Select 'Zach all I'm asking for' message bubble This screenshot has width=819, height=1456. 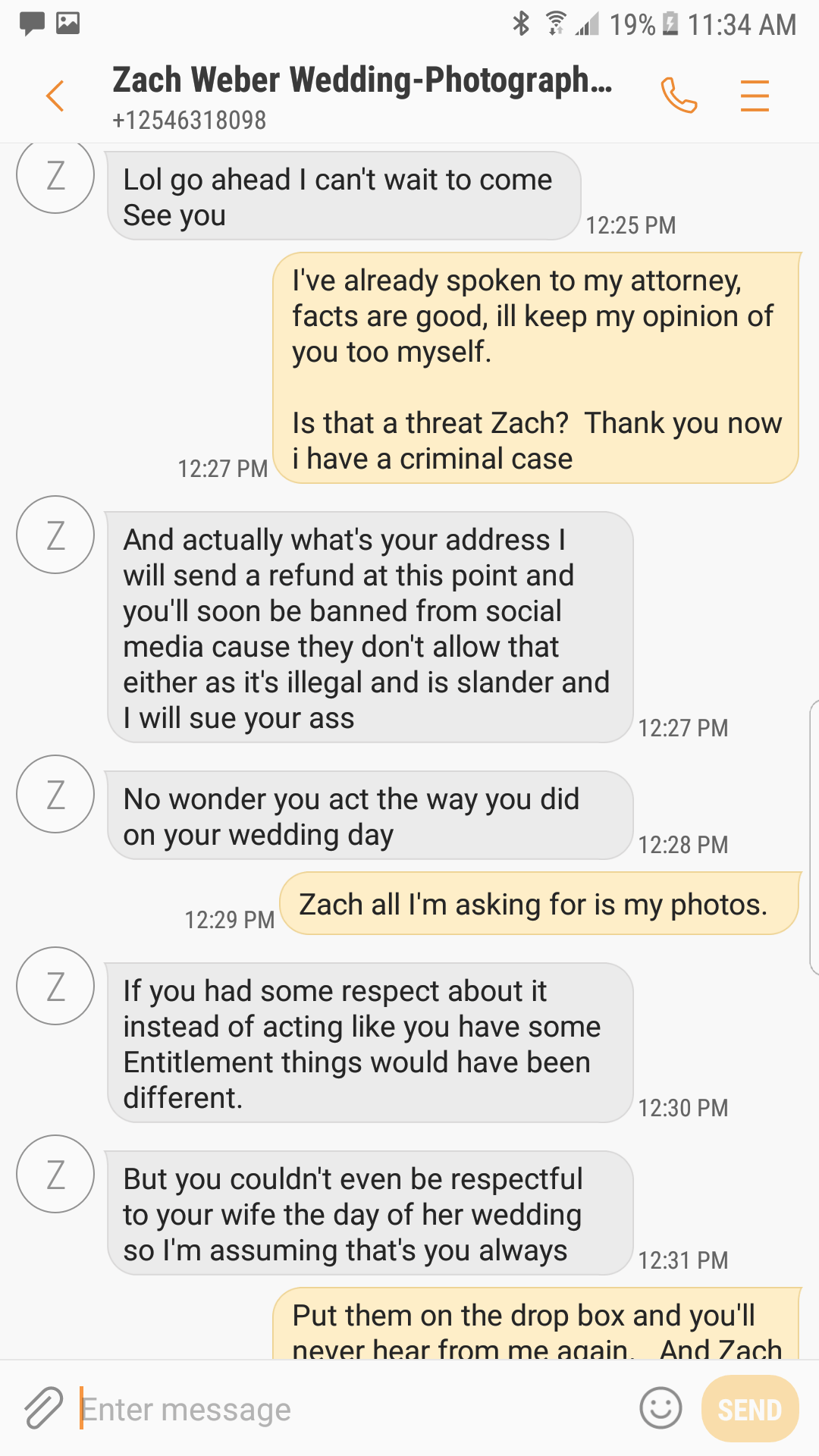click(x=538, y=904)
